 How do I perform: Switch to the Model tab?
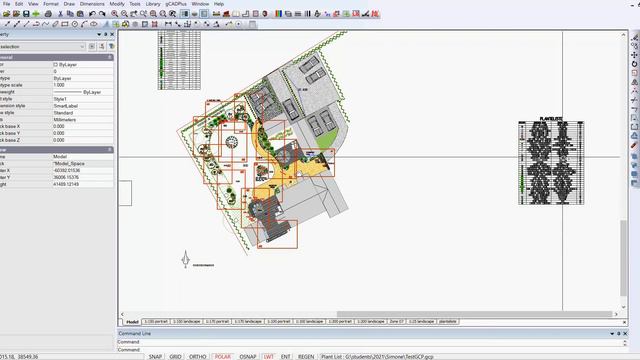pos(132,322)
